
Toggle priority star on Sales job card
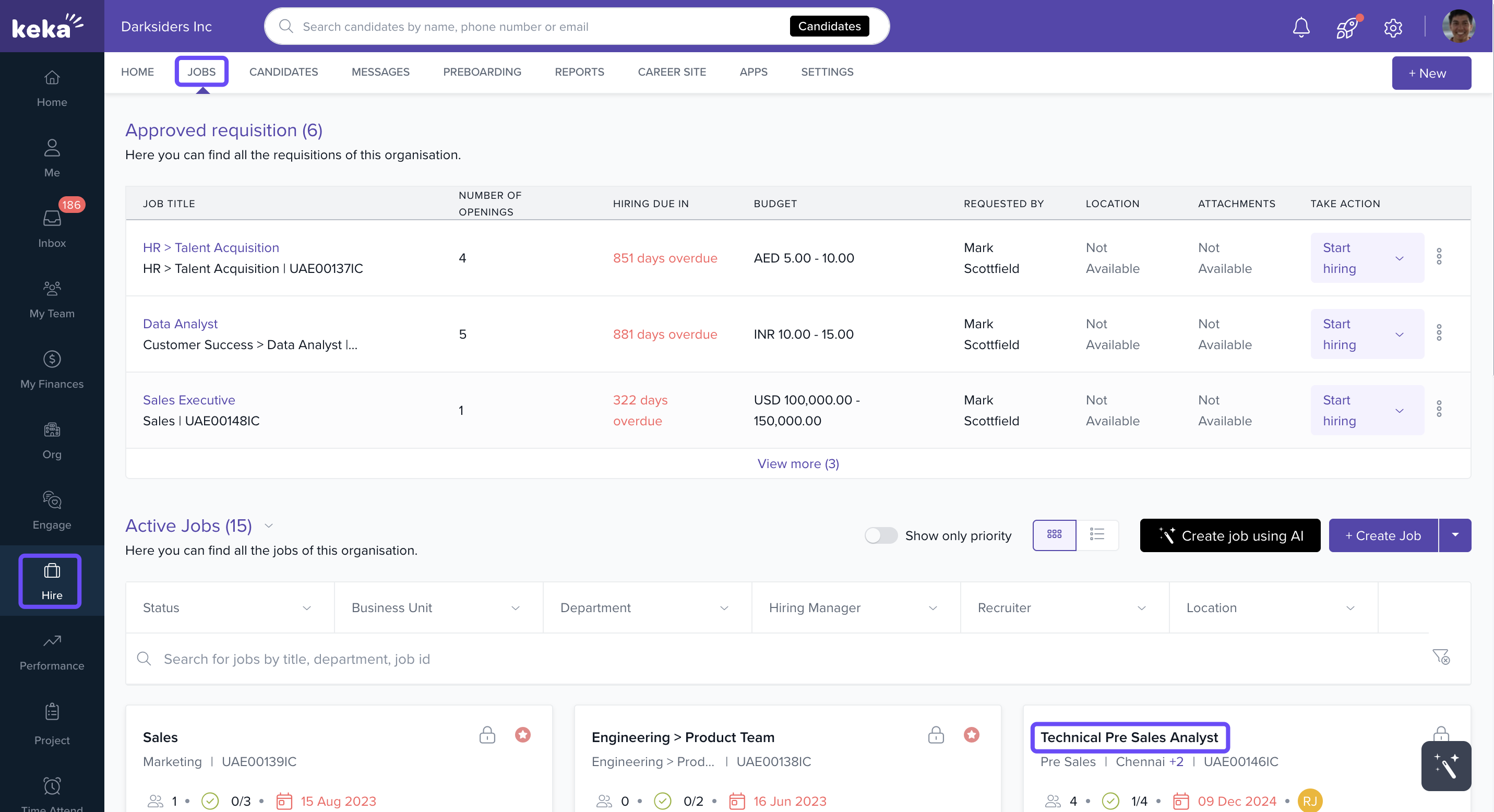click(522, 735)
